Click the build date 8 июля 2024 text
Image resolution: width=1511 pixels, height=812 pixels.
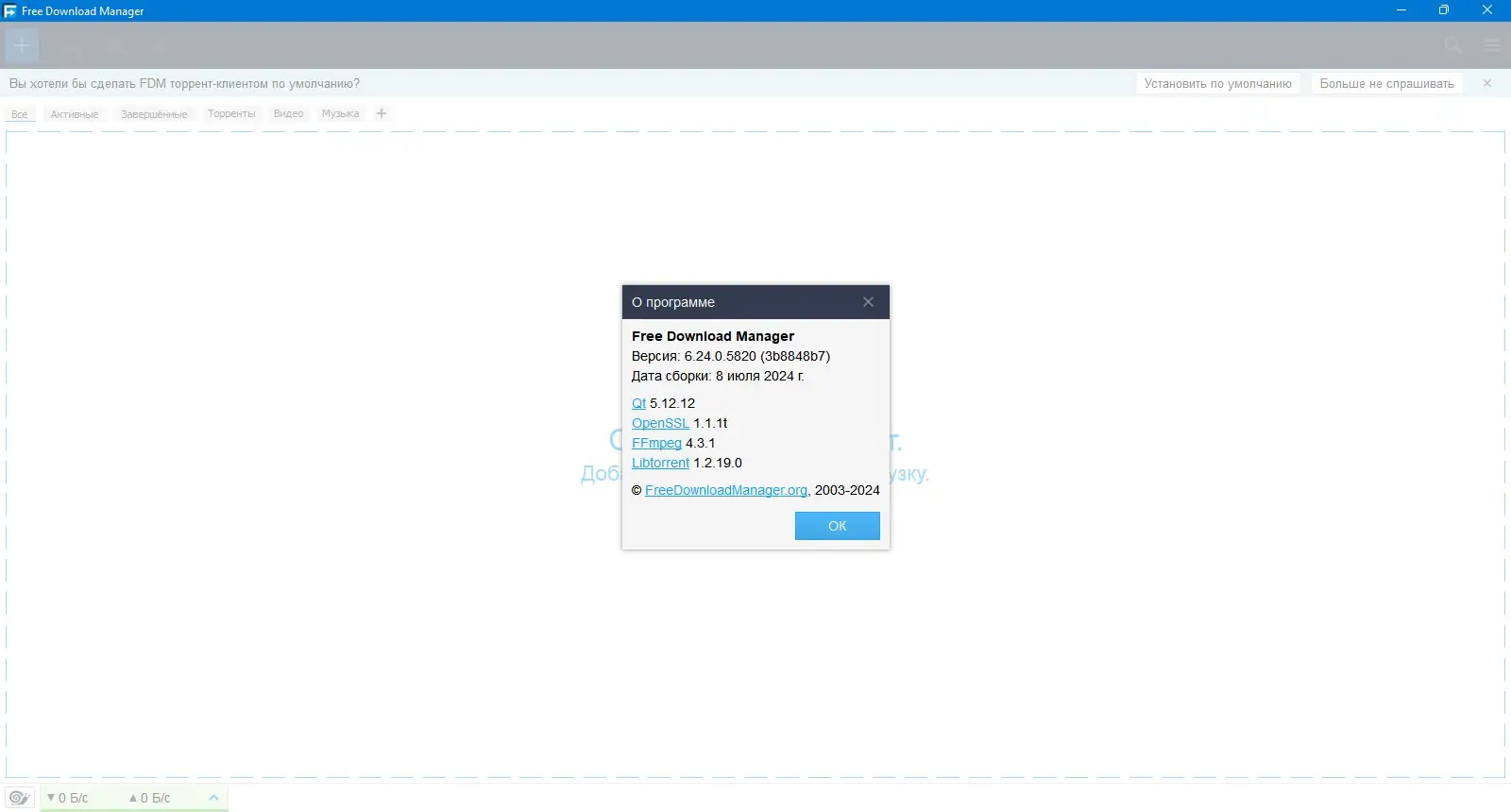759,376
